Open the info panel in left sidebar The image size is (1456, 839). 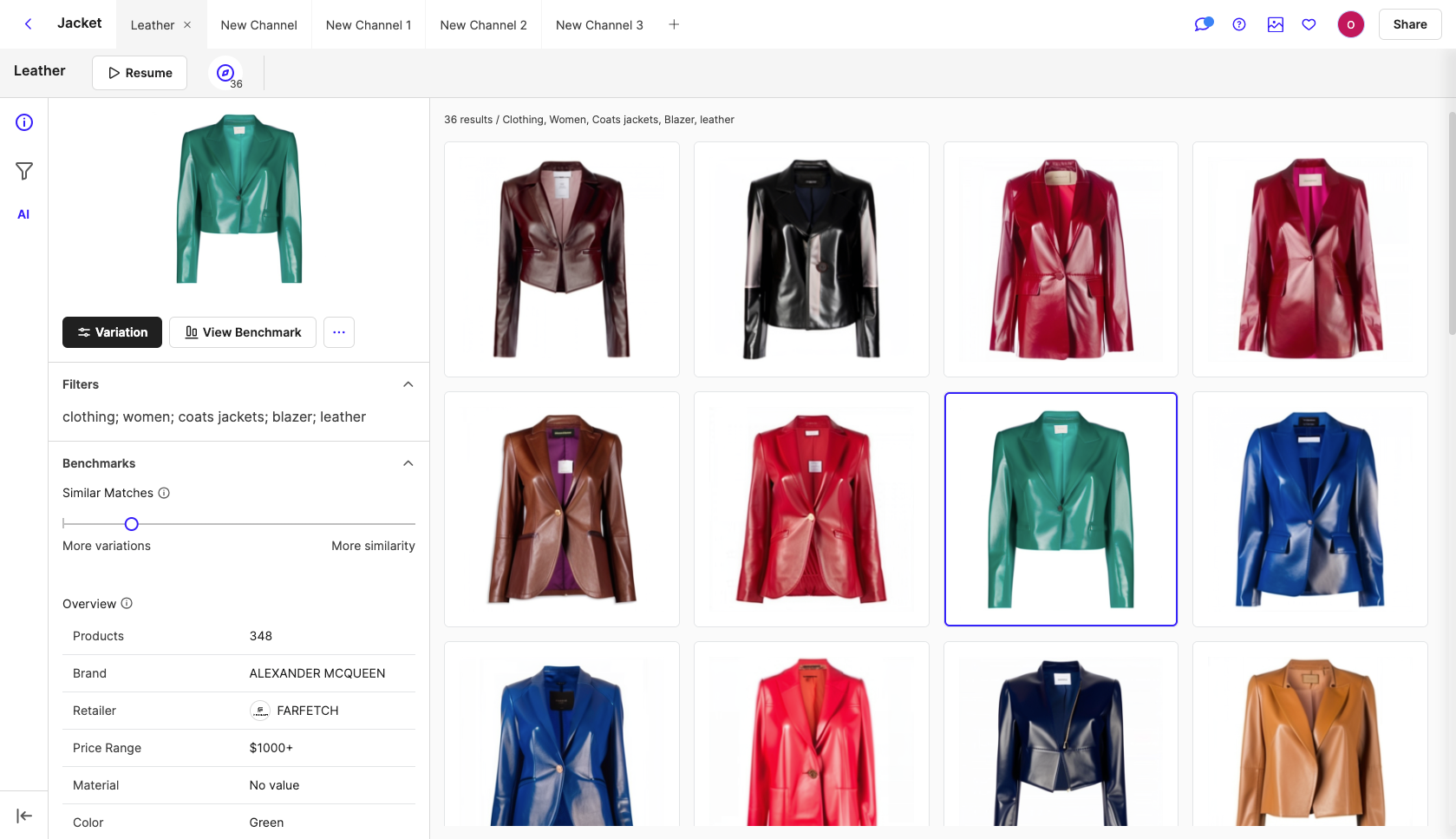coord(24,122)
